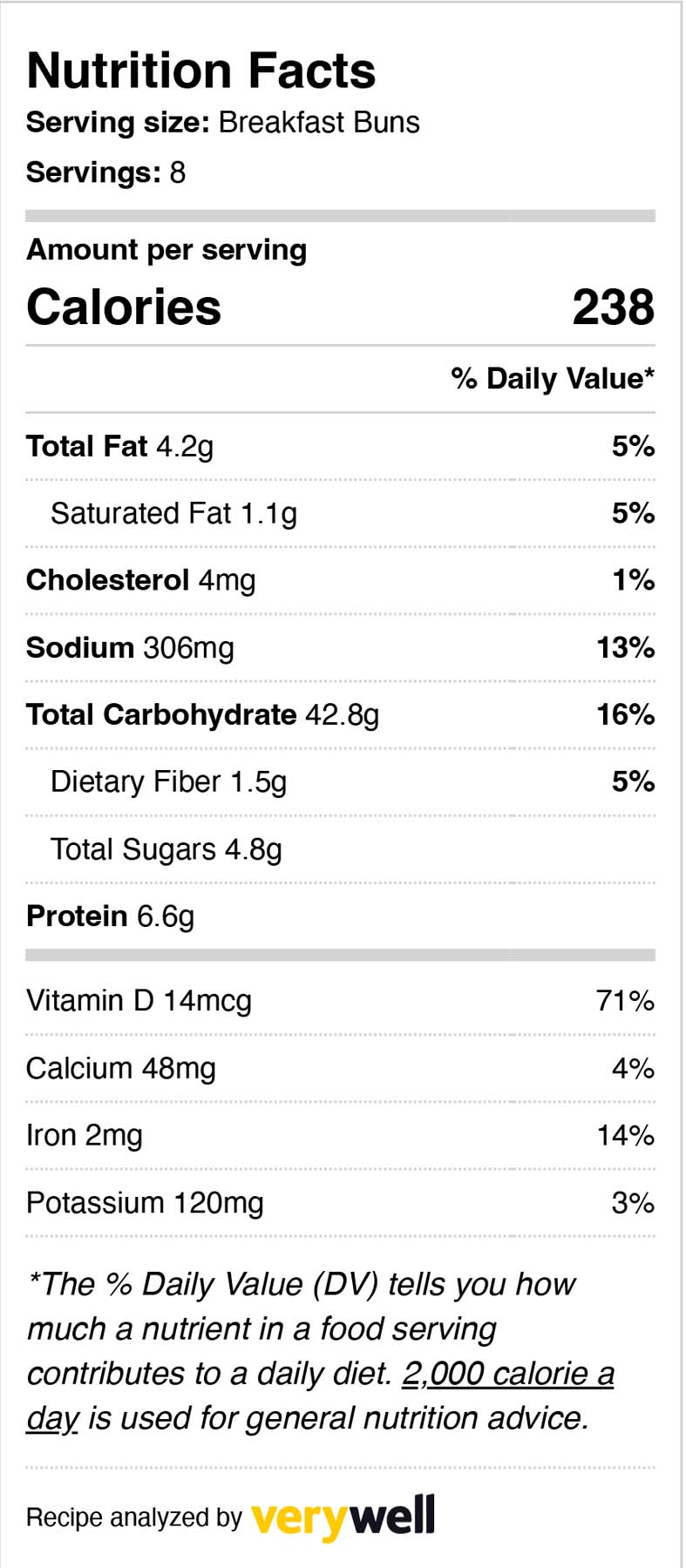This screenshot has height=1568, width=686.
Task: Click the Calcium 48mg label
Action: [121, 1069]
